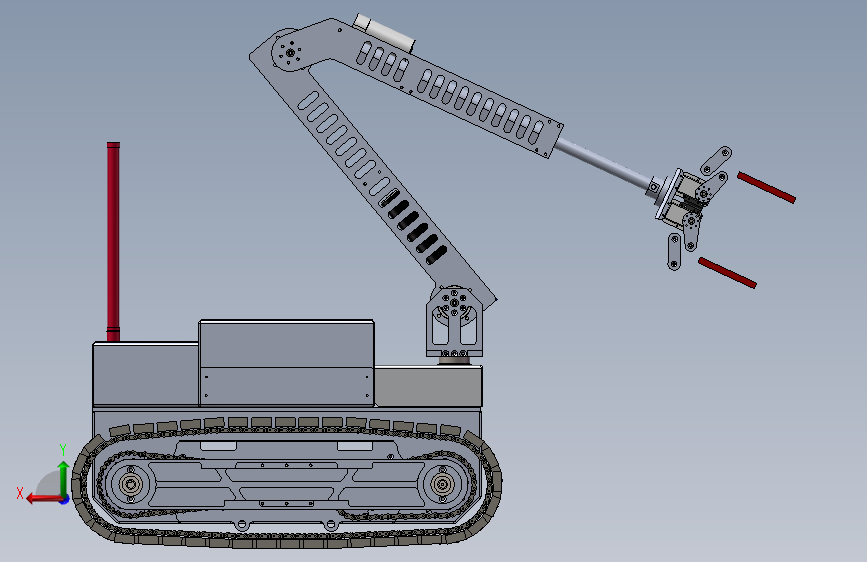
Task: Select the arm's base servo bracket
Action: pyautogui.click(x=454, y=321)
